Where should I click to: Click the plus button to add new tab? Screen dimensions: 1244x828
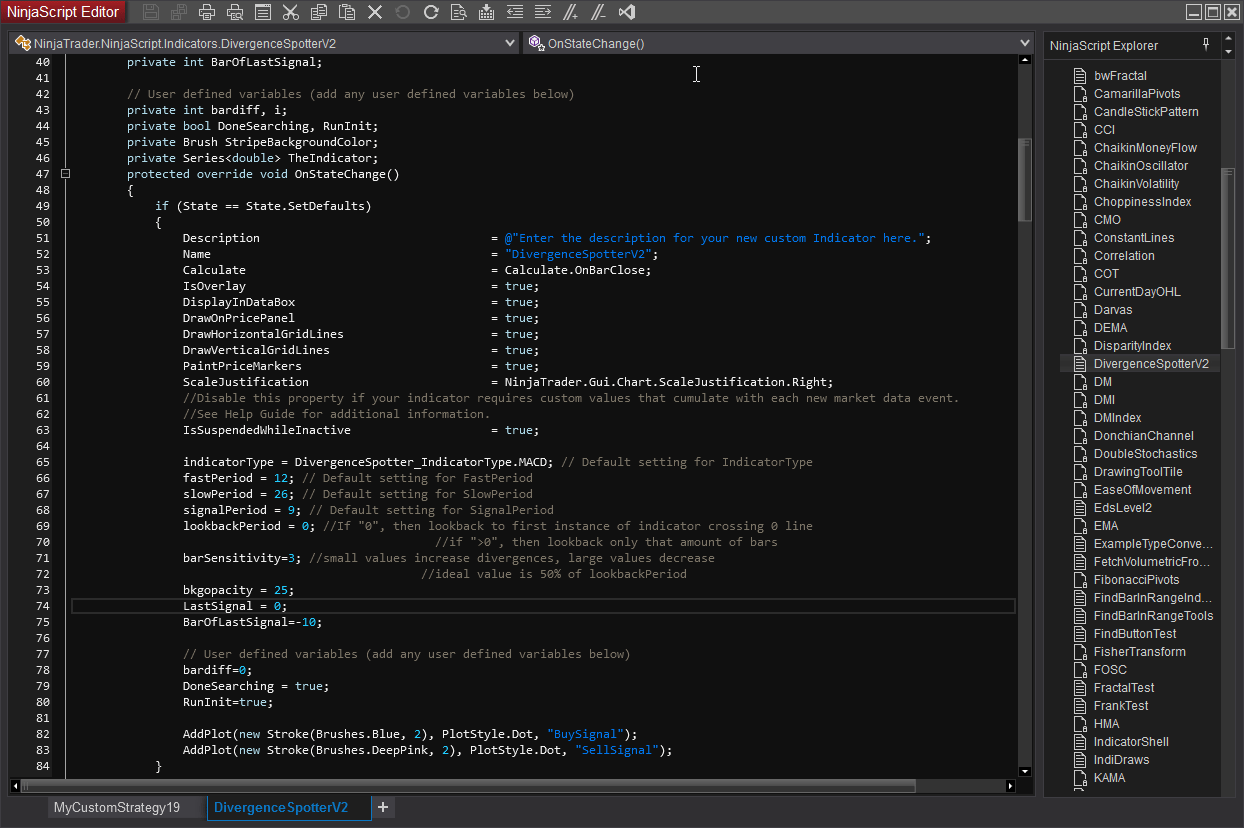tap(383, 807)
